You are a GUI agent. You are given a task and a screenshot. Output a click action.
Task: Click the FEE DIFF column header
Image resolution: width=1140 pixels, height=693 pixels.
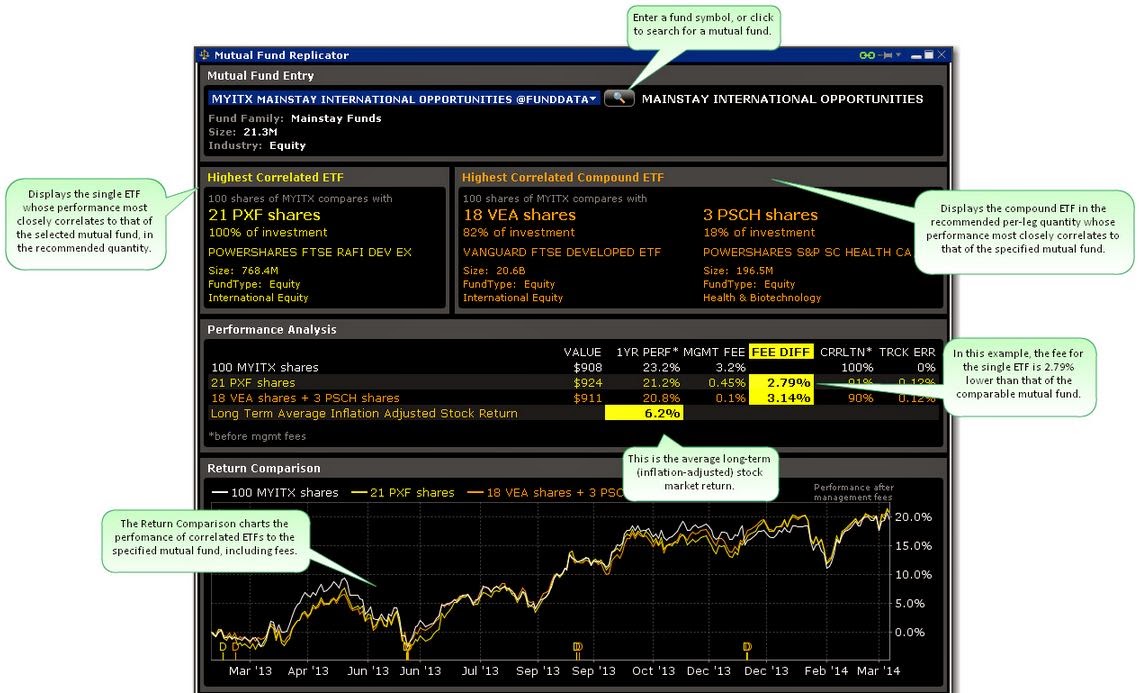coord(780,352)
